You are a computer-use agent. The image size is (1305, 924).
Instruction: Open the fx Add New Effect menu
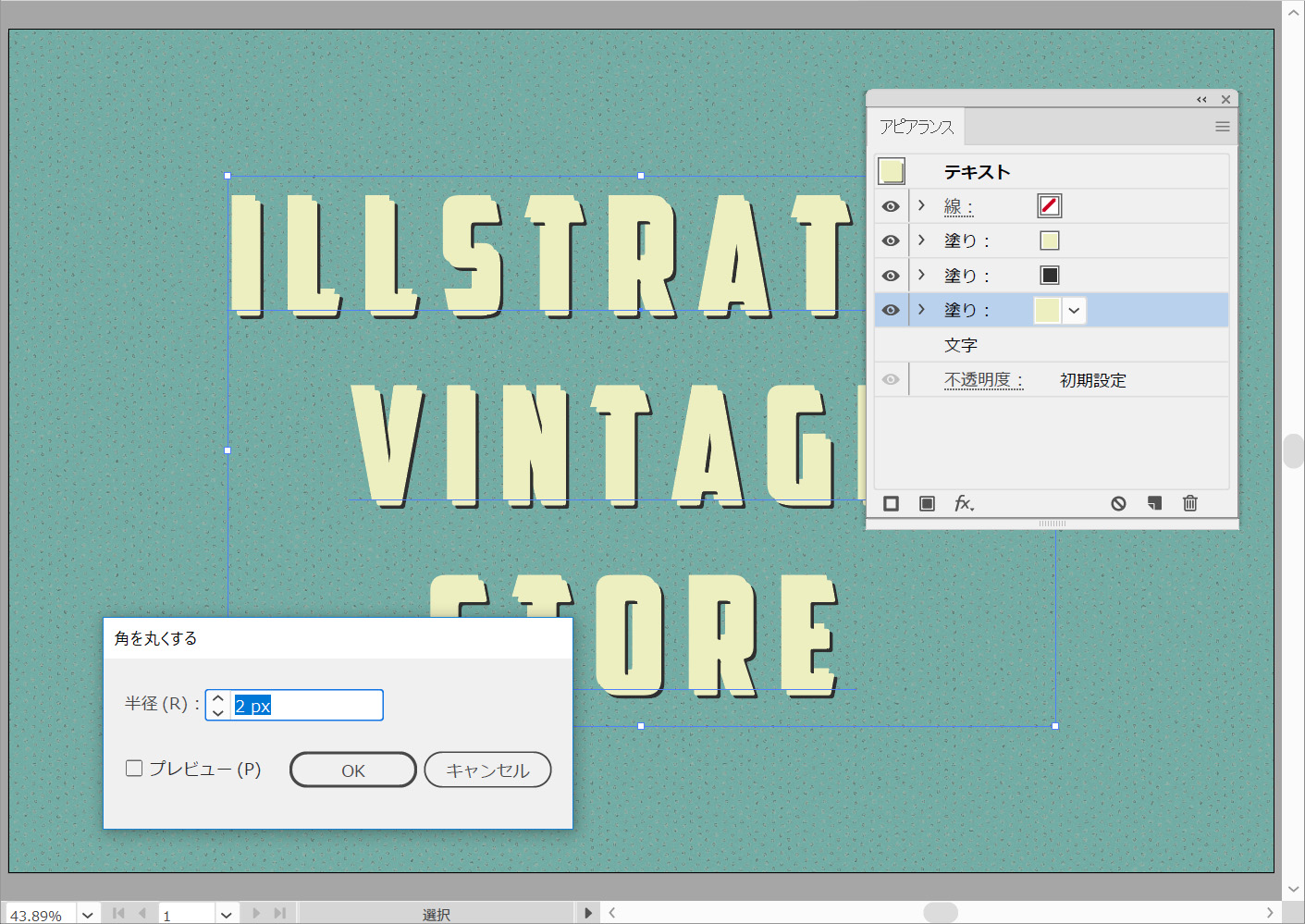pos(964,503)
